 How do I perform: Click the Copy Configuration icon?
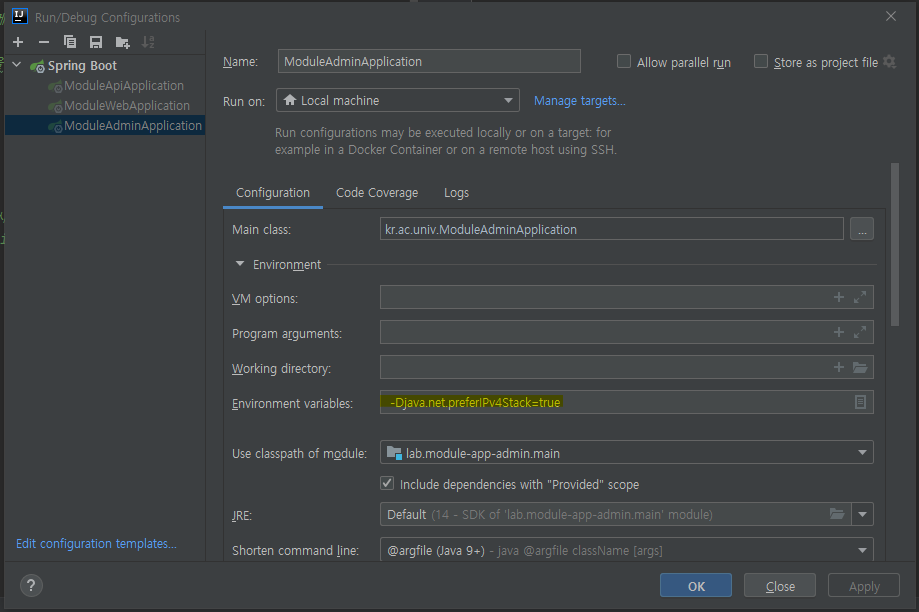pyautogui.click(x=70, y=42)
